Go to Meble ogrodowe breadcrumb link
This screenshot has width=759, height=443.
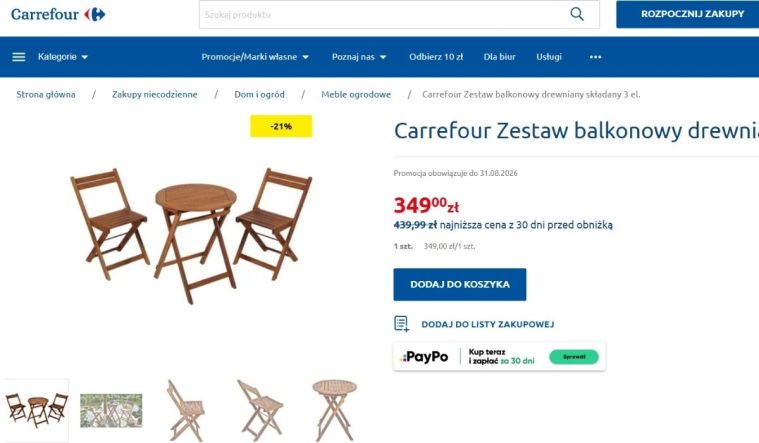pyautogui.click(x=356, y=94)
